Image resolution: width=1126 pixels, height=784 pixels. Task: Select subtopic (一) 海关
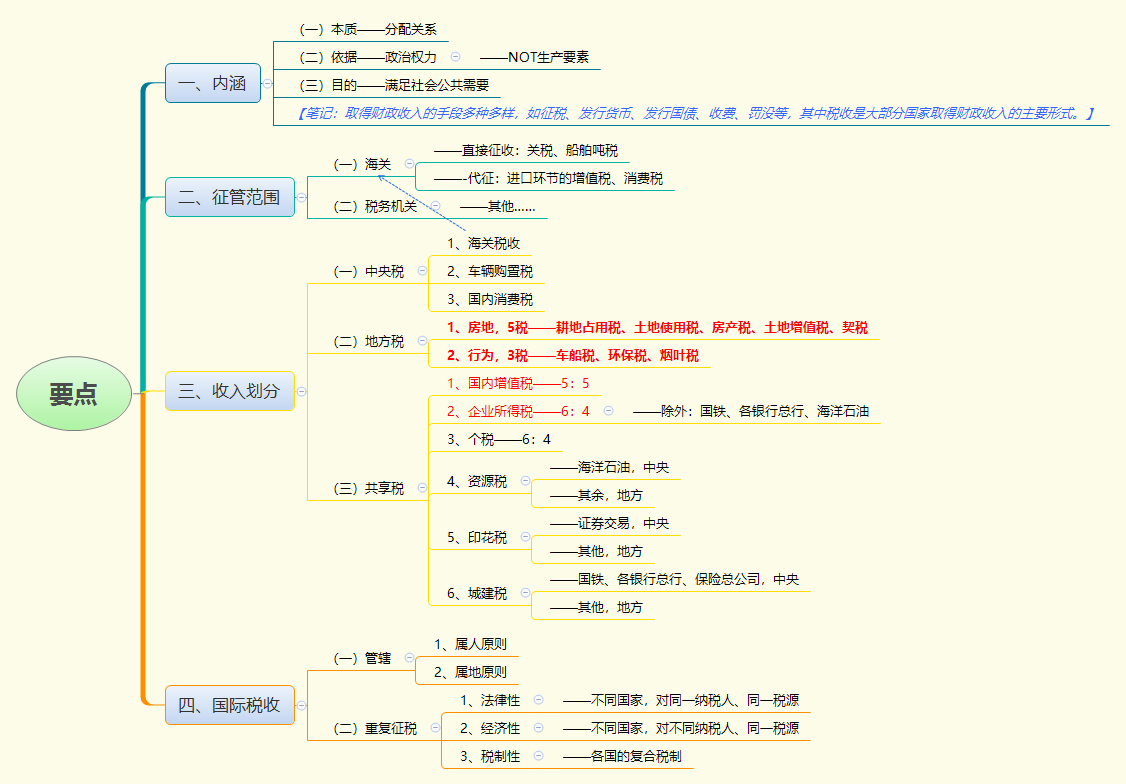[362, 164]
